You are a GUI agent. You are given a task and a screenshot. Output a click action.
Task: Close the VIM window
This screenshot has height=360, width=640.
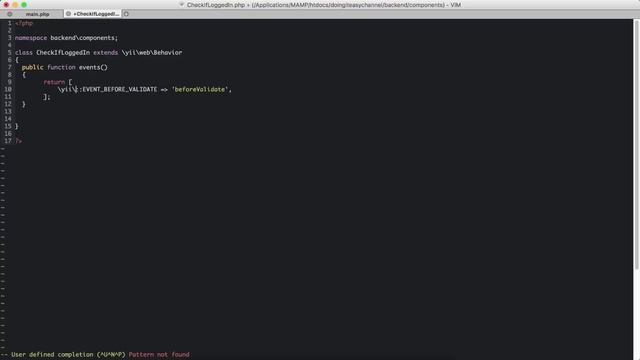click(6, 4)
